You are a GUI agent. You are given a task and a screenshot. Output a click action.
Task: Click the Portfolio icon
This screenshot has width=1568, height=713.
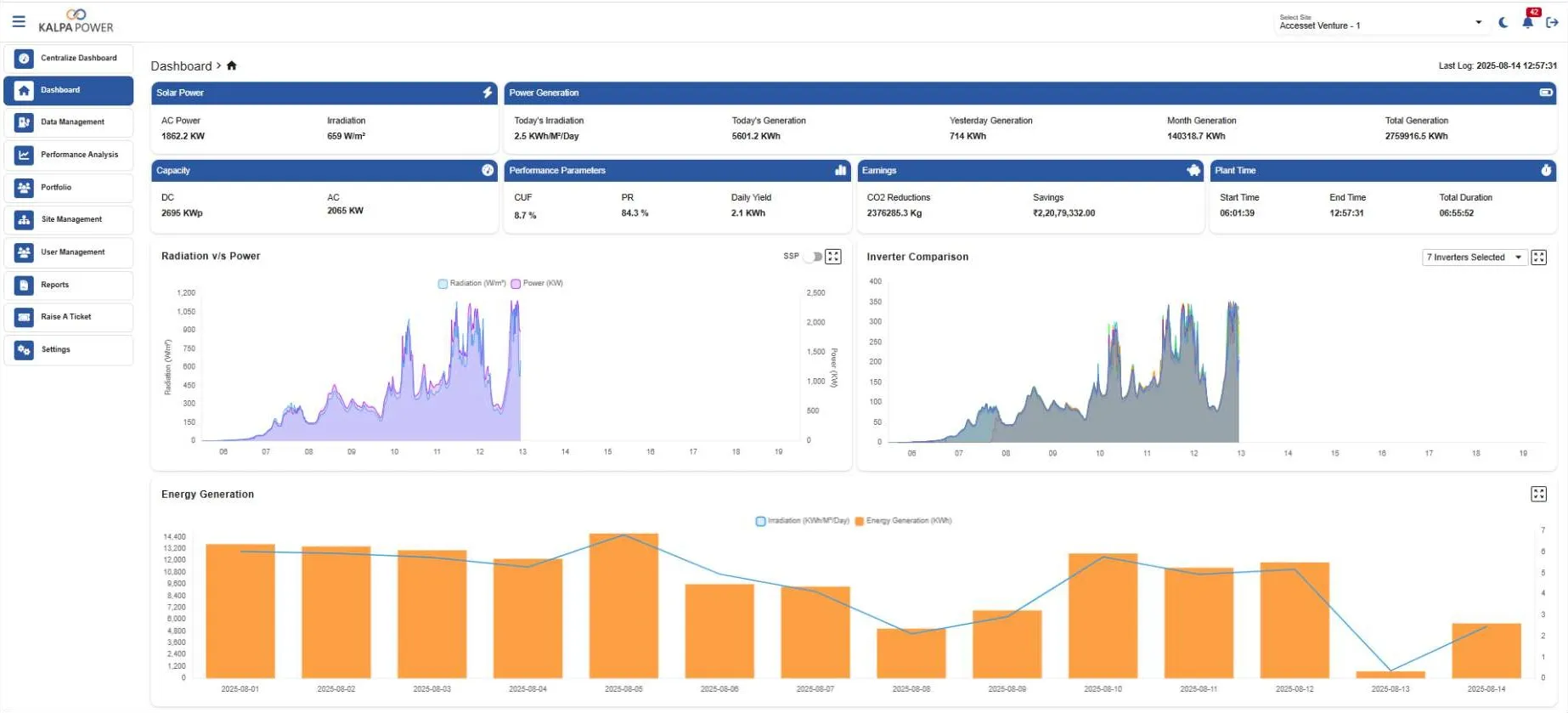[24, 188]
